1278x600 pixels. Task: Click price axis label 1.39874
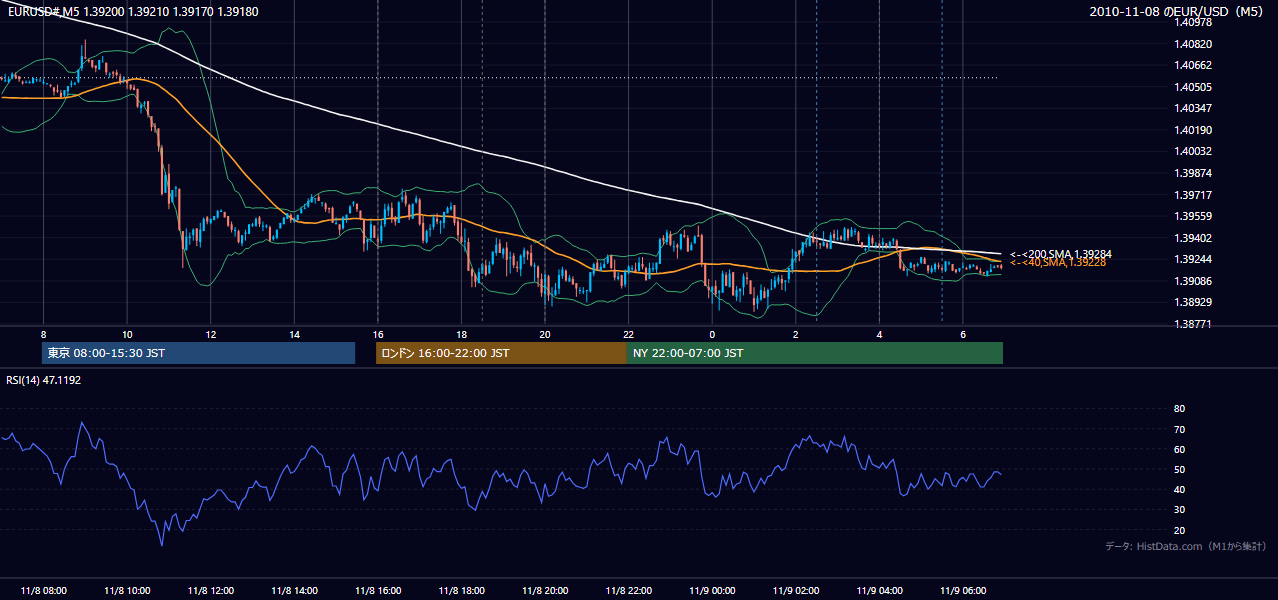pyautogui.click(x=1194, y=173)
